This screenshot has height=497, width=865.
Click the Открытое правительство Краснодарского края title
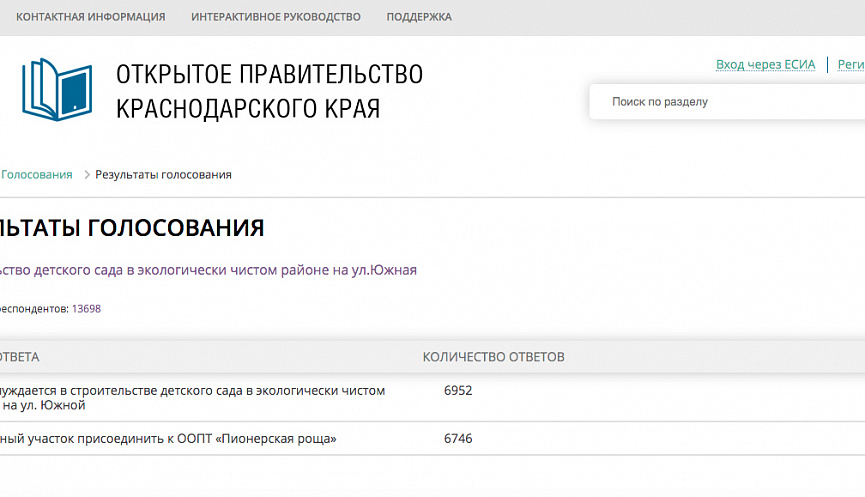click(x=269, y=90)
